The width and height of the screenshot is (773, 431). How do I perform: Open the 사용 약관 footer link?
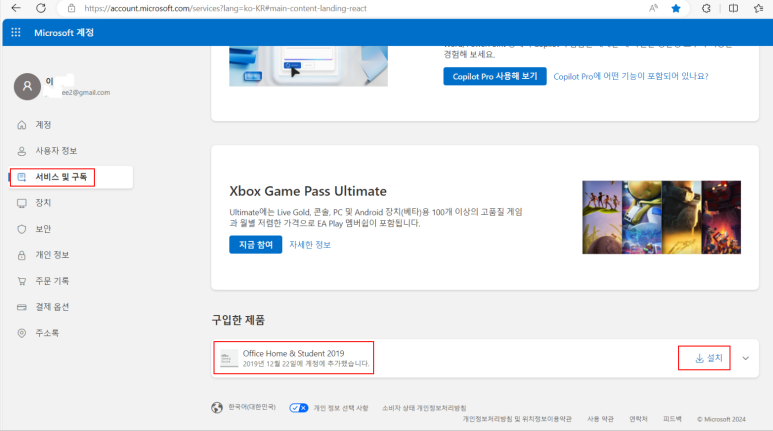600,419
